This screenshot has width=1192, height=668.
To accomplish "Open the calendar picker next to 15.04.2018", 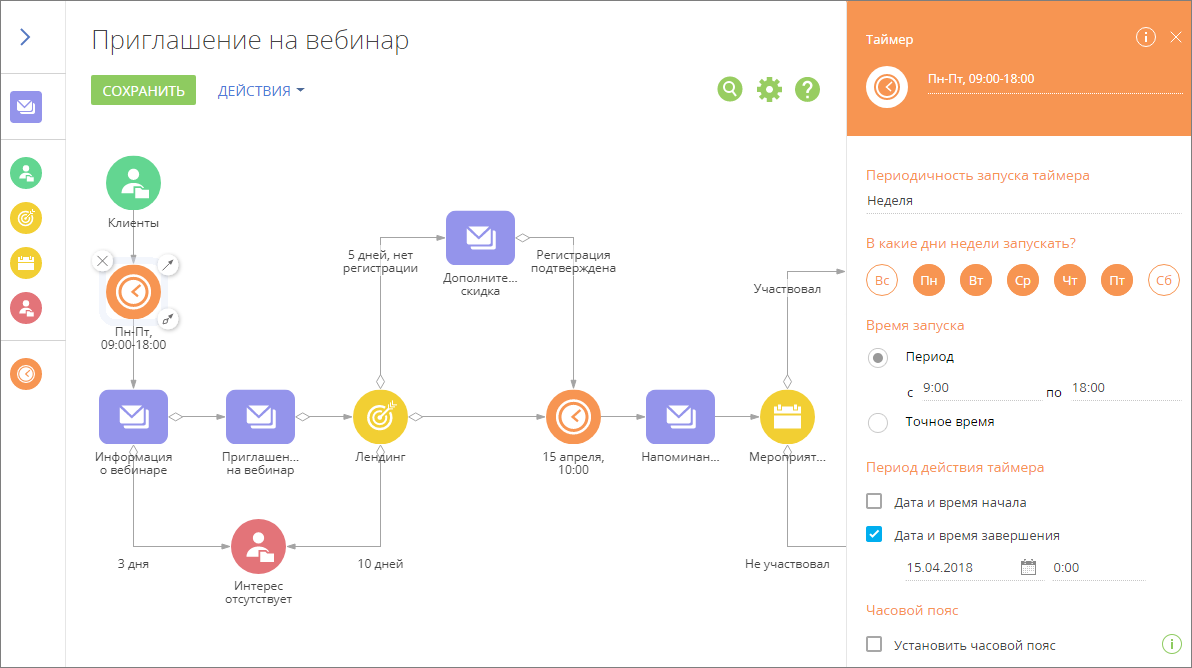I will coord(1028,567).
